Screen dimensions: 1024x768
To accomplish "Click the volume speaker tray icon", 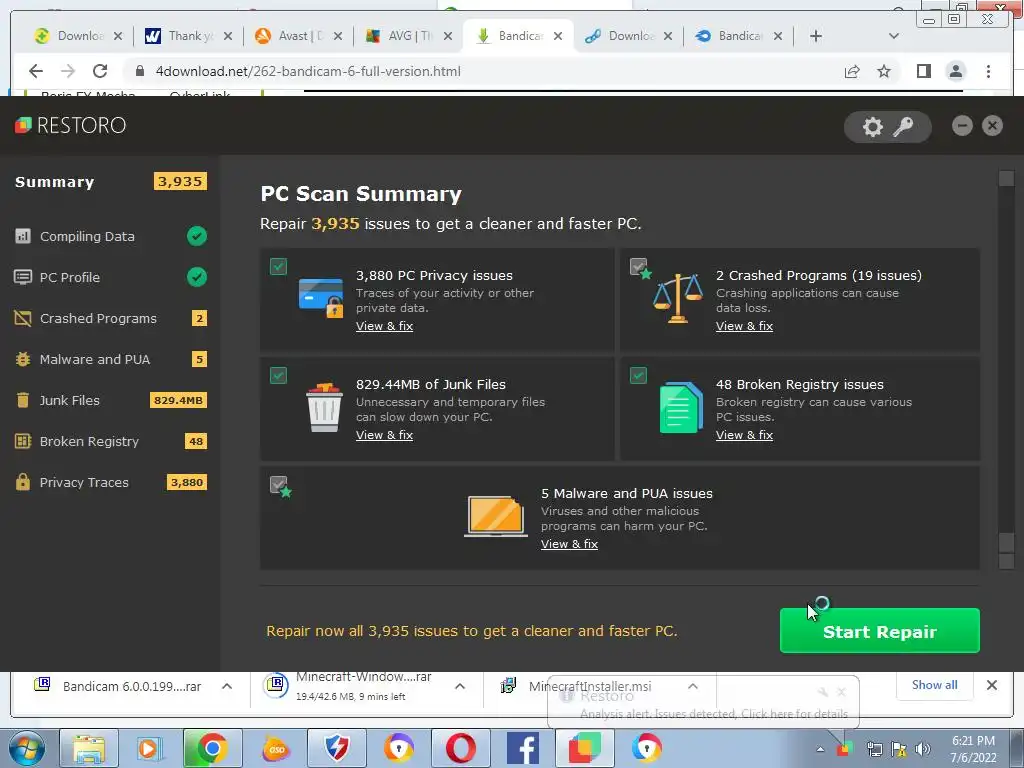I will (923, 749).
